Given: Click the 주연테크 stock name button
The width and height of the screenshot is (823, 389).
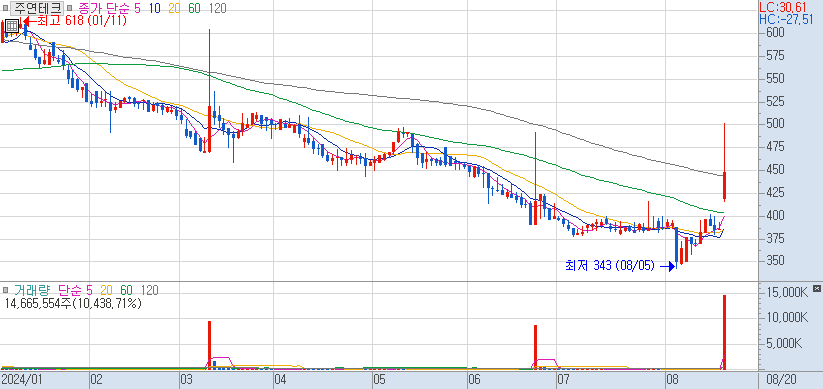Looking at the screenshot, I should point(37,8).
